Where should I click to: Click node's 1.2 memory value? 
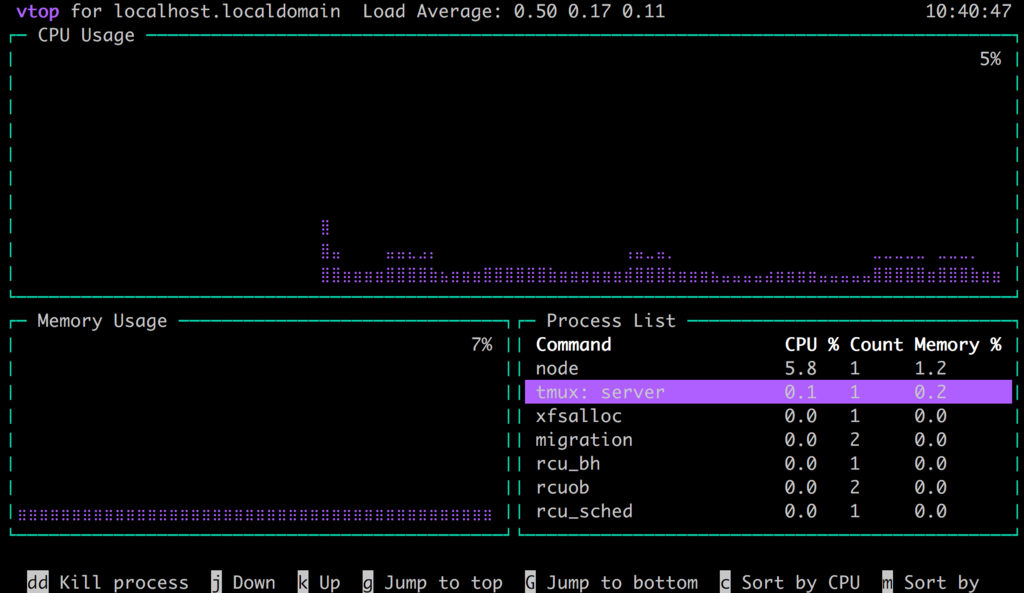[x=930, y=368]
